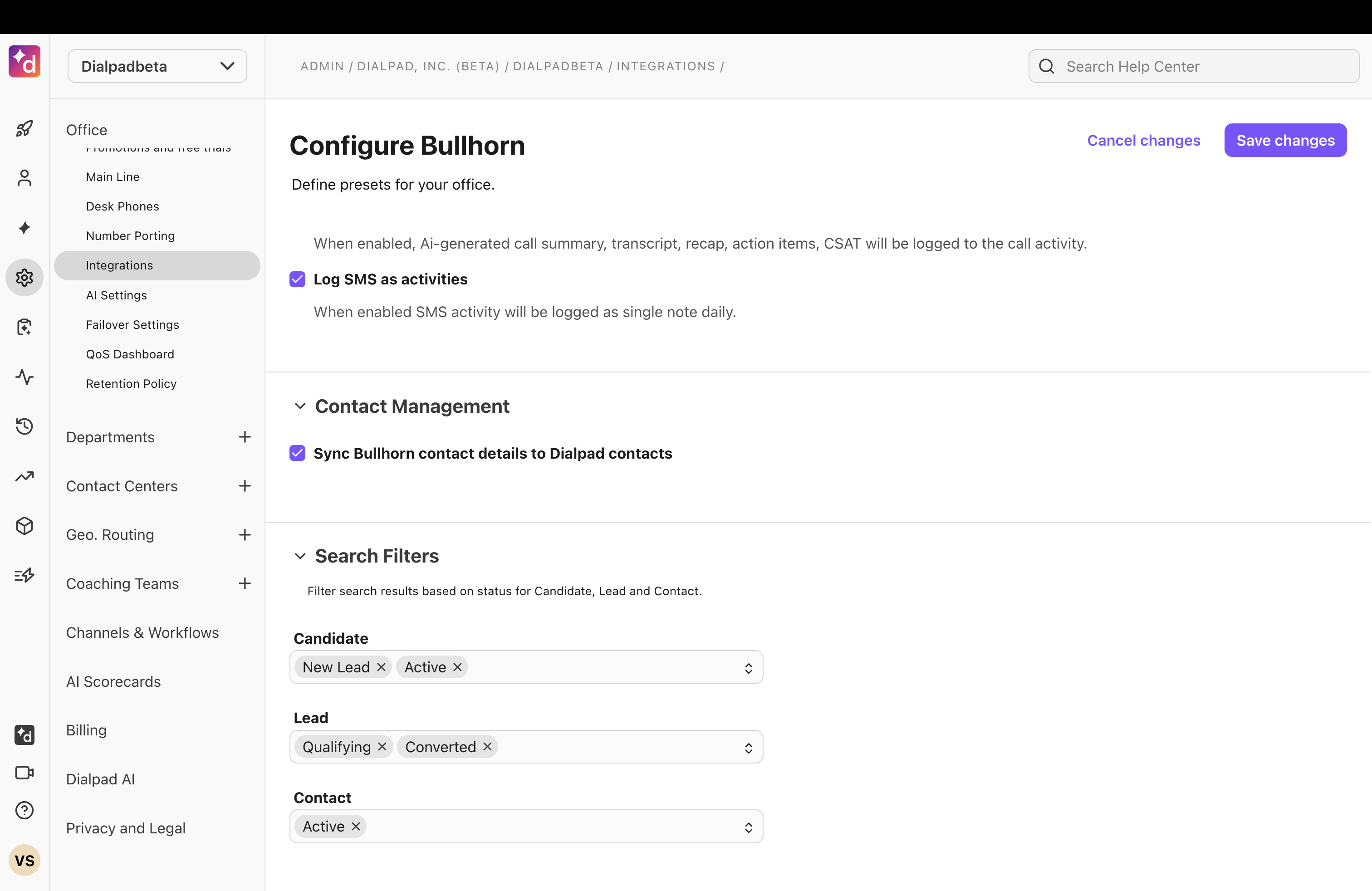This screenshot has height=891, width=1372.
Task: Select Number Porting menu item
Action: point(130,236)
